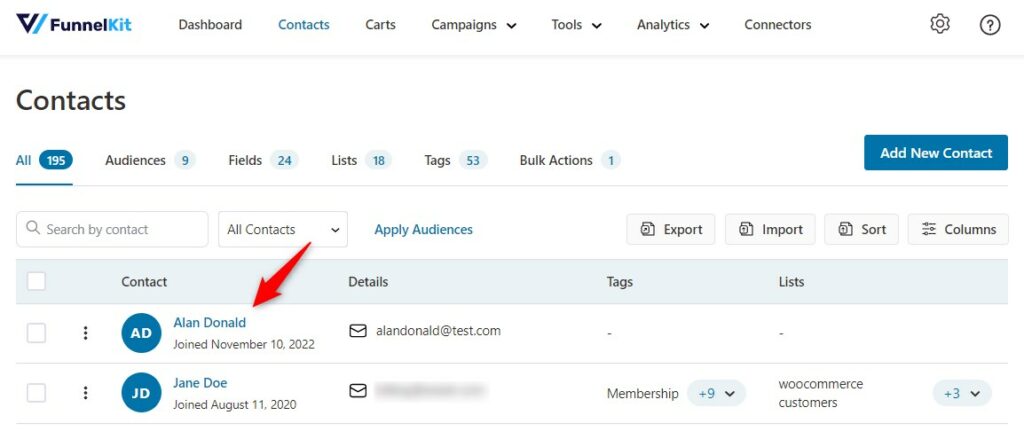Open the three-dot menu for Jane Doe
Screen dimensions: 1024x431
[x=85, y=392]
